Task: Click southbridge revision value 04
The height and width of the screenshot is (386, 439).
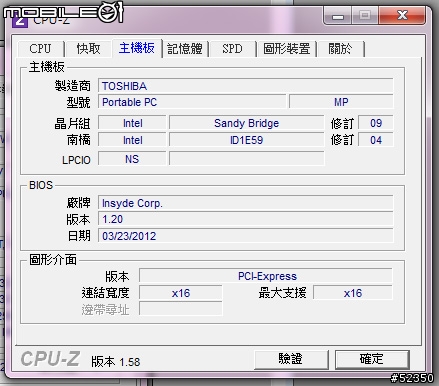Action: click(x=376, y=140)
